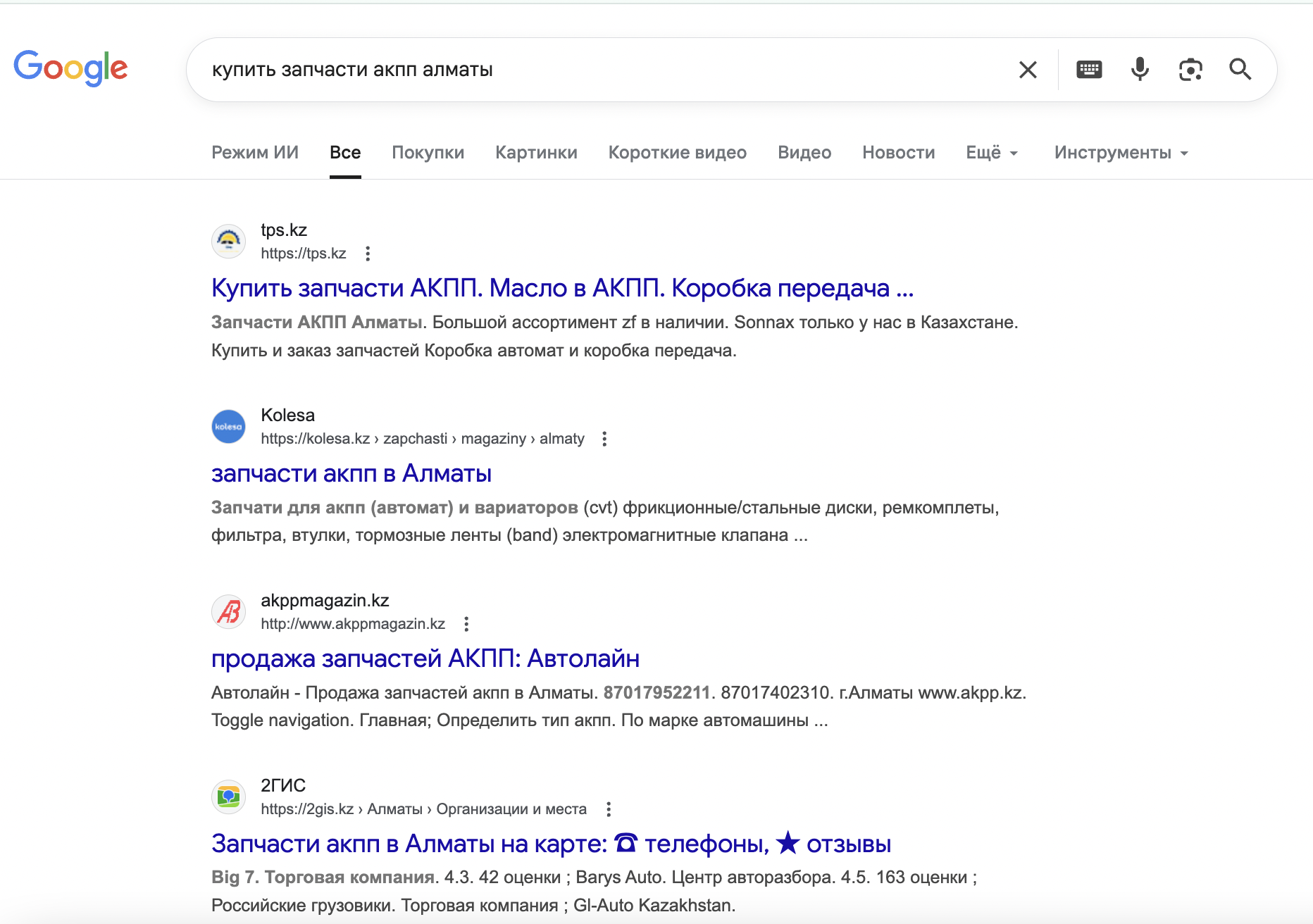Clear the search query with X
This screenshot has width=1313, height=924.
tap(1028, 70)
